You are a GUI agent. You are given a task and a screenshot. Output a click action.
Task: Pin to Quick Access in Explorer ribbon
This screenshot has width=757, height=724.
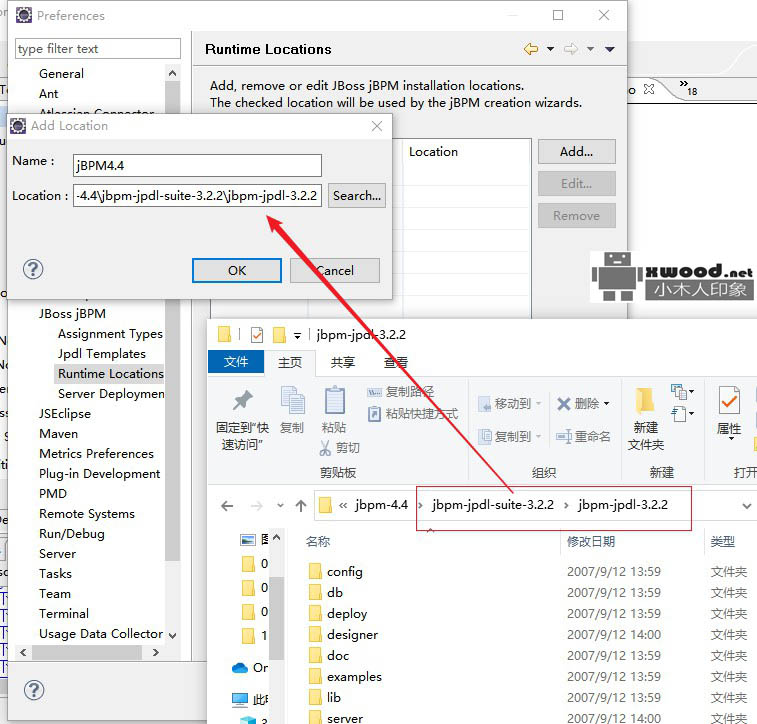point(242,400)
